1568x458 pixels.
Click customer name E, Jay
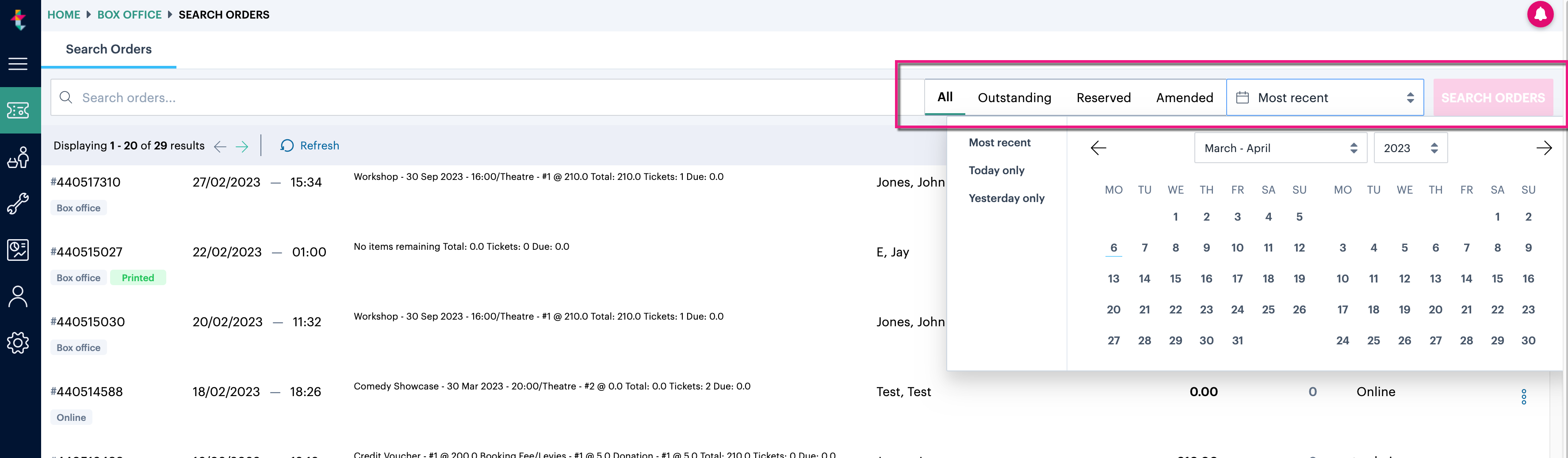coord(892,252)
